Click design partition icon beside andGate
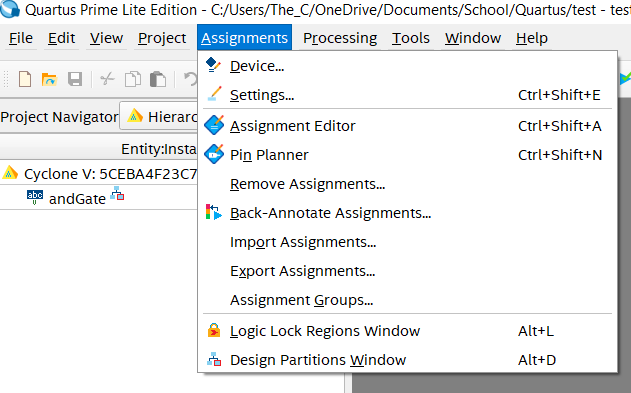The height and width of the screenshot is (393, 631). tap(117, 193)
